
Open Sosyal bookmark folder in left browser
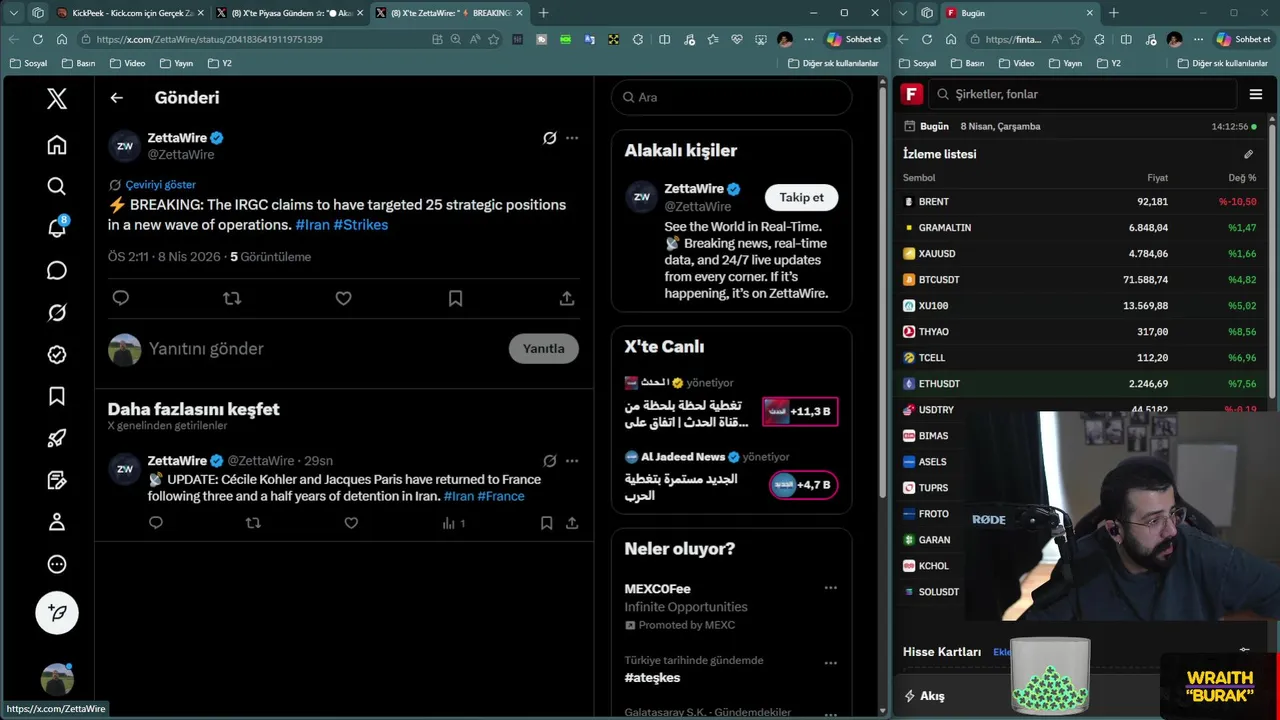point(28,63)
